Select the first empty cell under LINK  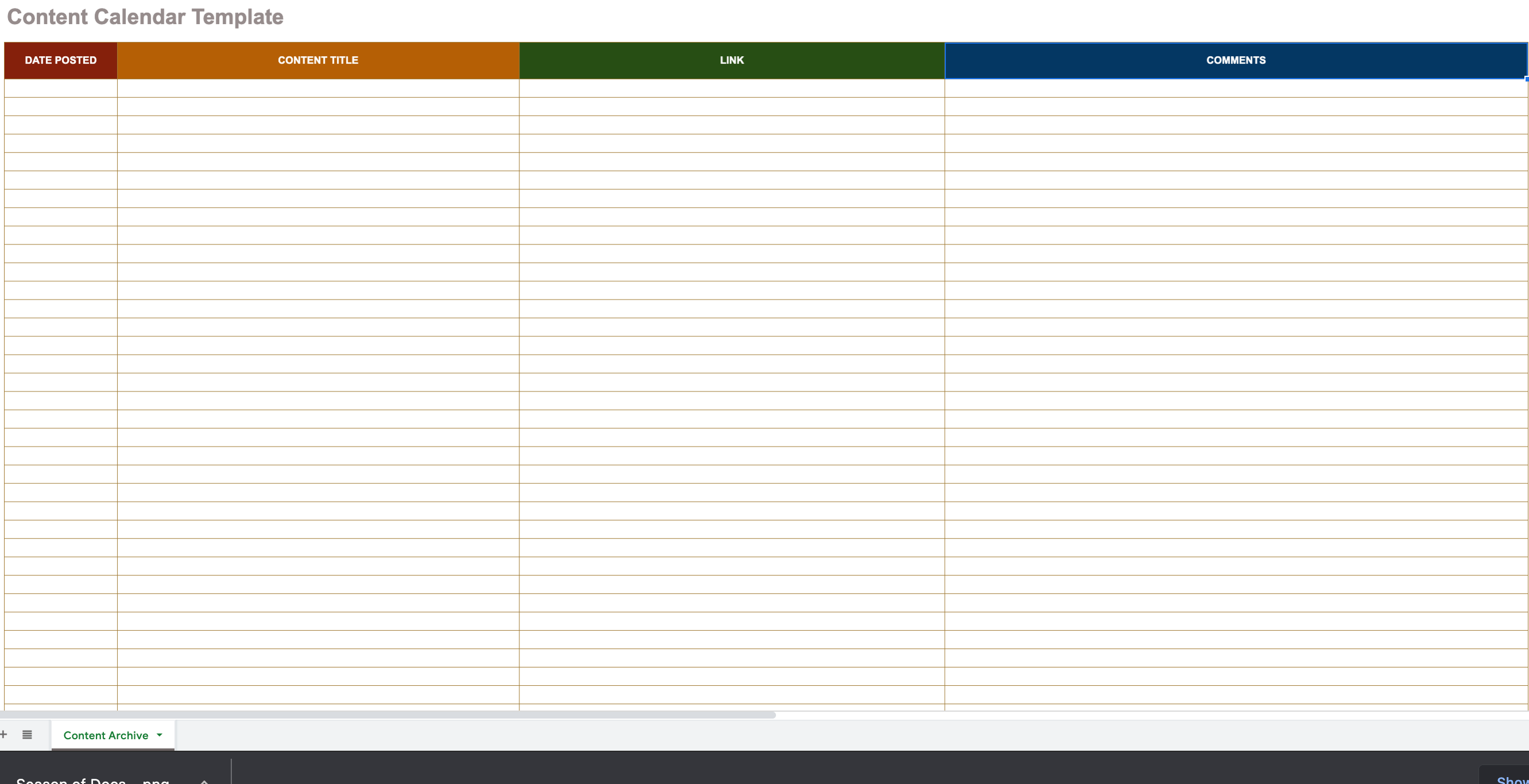(732, 88)
